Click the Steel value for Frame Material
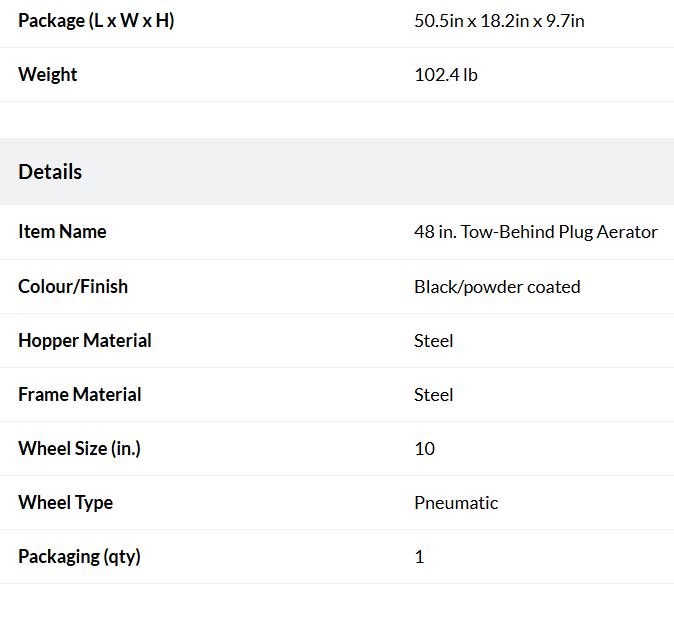This screenshot has width=674, height=619. pos(433,395)
